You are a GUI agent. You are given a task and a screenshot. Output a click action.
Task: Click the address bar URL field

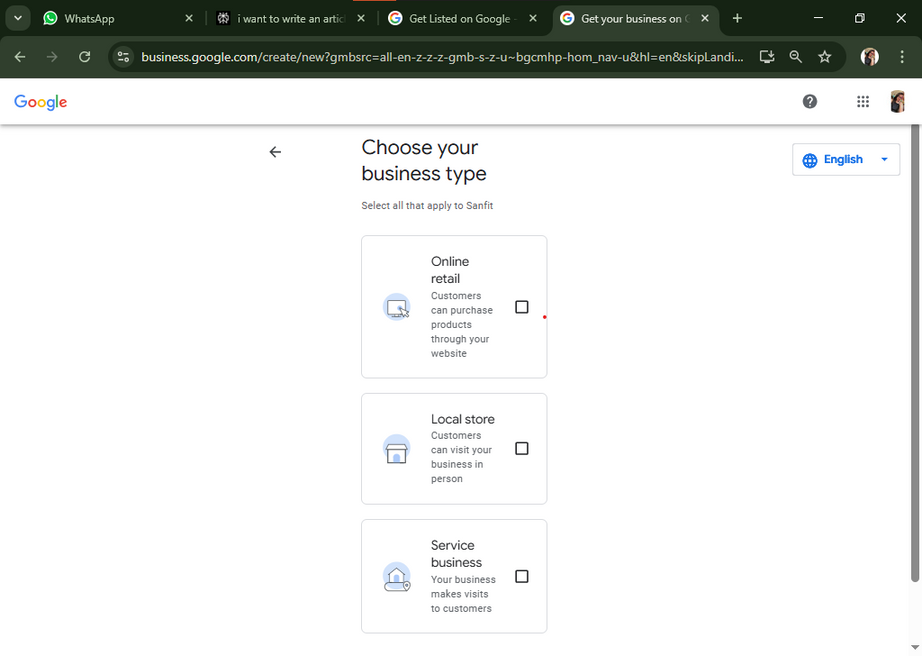click(440, 57)
